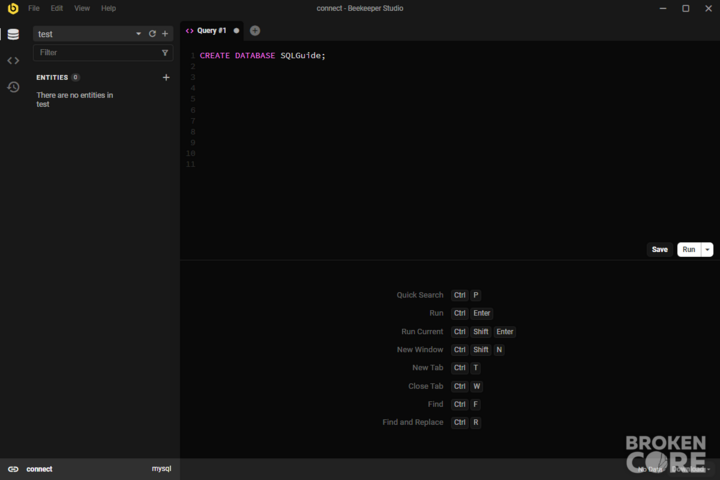Add a new database with the plus icon
Image resolution: width=720 pixels, height=480 pixels.
pyautogui.click(x=165, y=34)
